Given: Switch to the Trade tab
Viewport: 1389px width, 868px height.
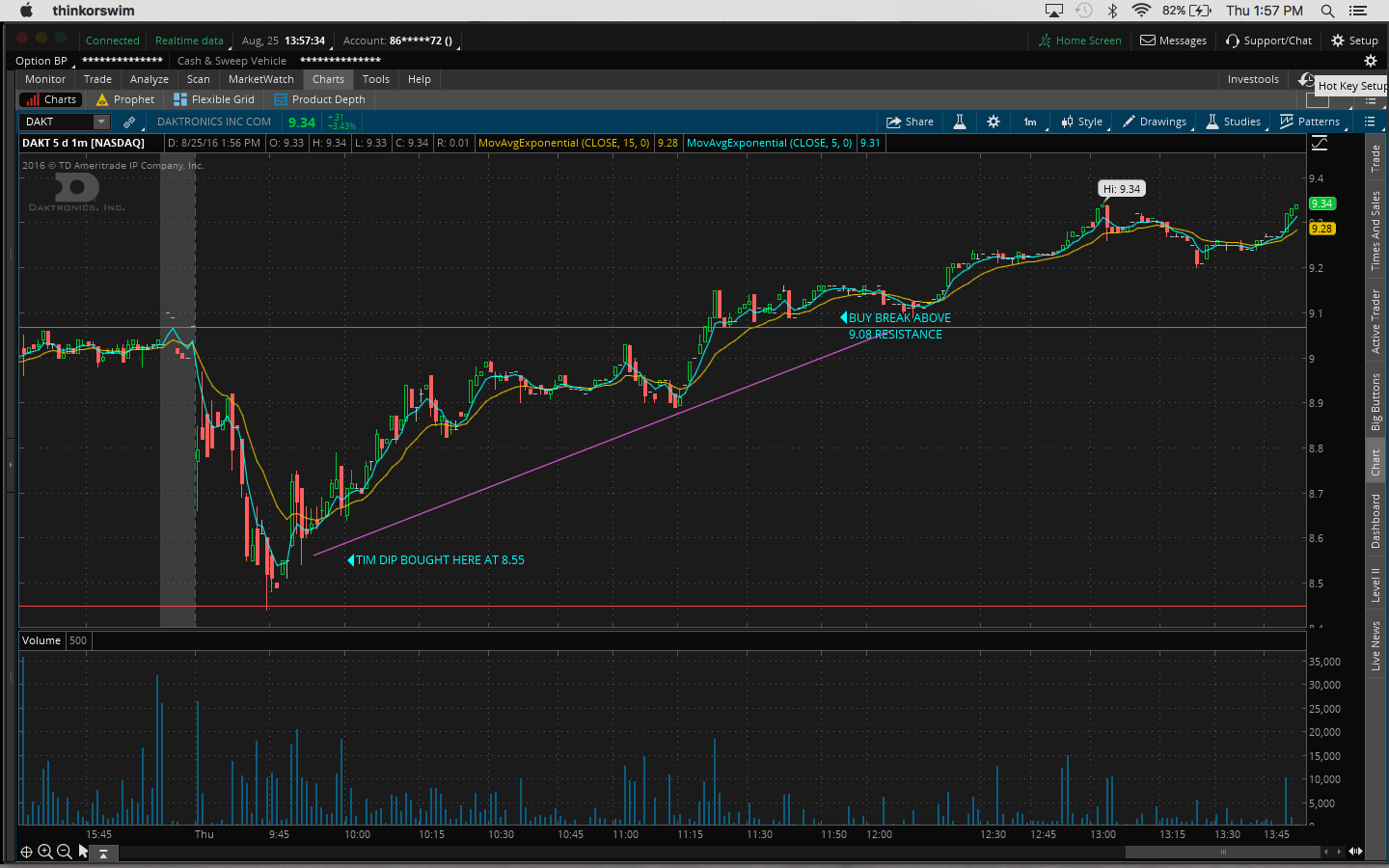Looking at the screenshot, I should 97,79.
